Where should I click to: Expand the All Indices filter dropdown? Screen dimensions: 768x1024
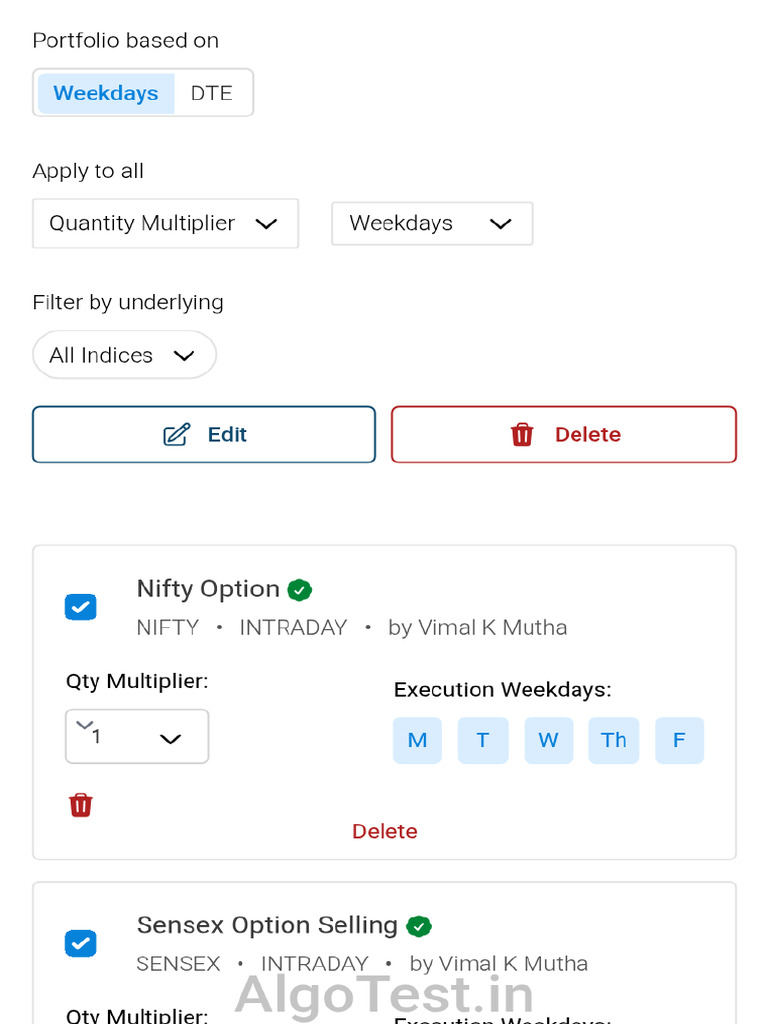[124, 355]
